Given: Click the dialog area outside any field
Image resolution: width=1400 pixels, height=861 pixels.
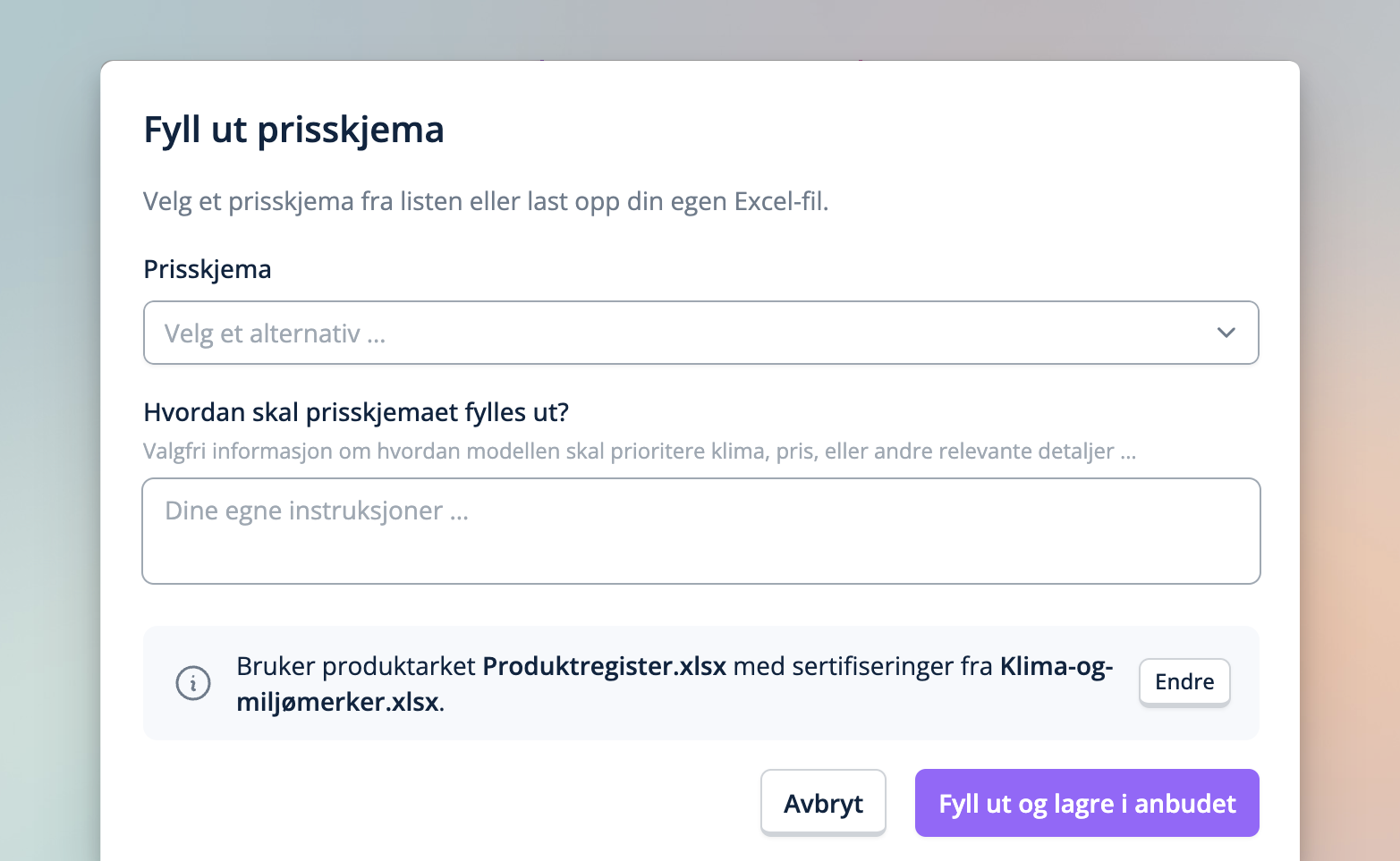Looking at the screenshot, I should pyautogui.click(x=700, y=608).
